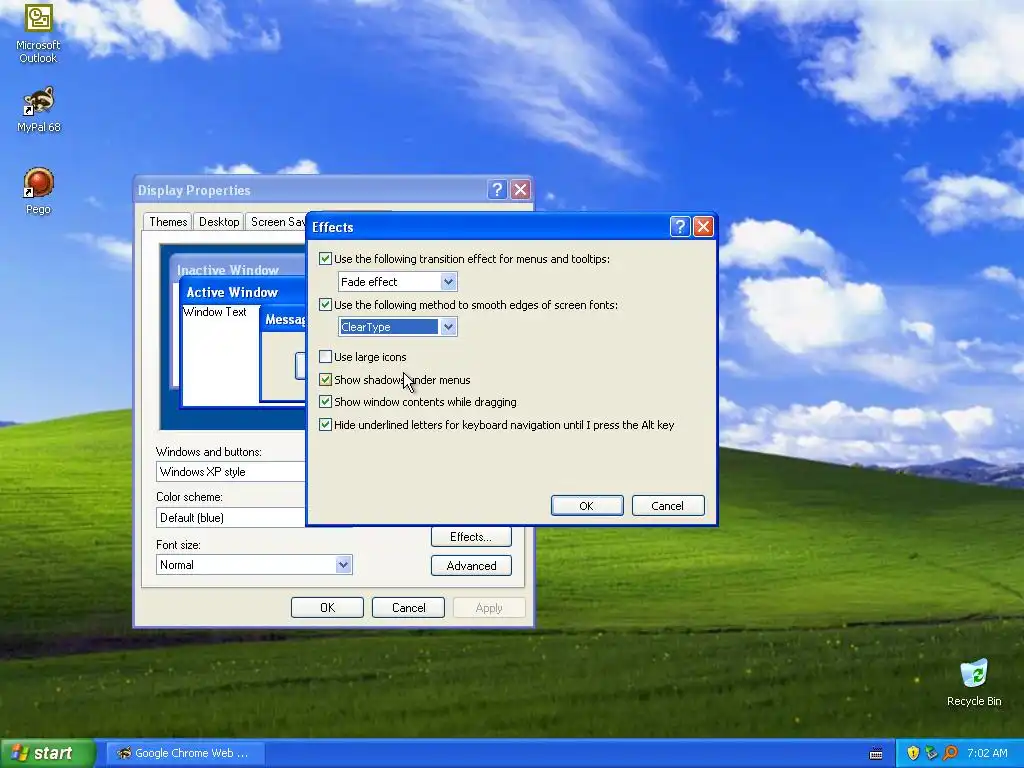The width and height of the screenshot is (1024, 768).
Task: Click the Effects... button in Display Properties
Action: 471,537
